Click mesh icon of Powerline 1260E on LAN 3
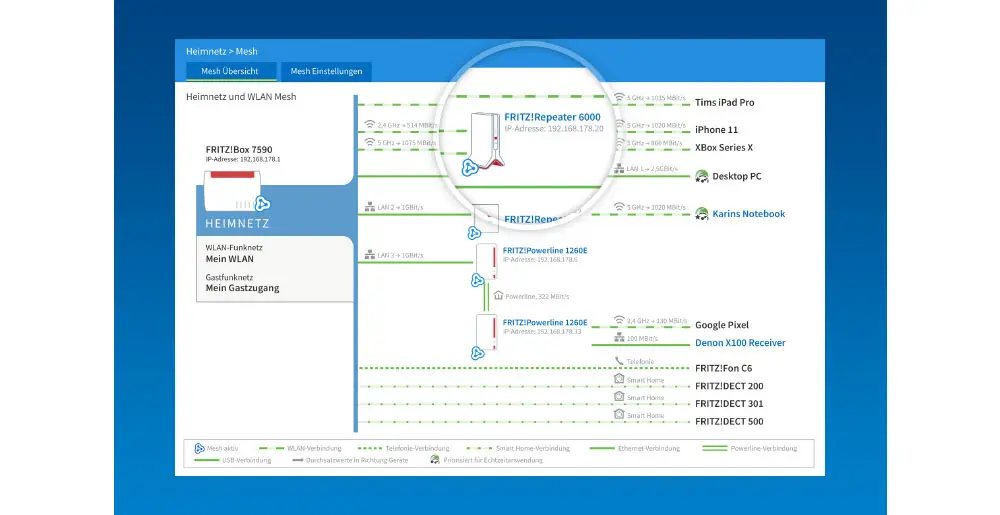The image size is (1000, 515). coord(477,280)
